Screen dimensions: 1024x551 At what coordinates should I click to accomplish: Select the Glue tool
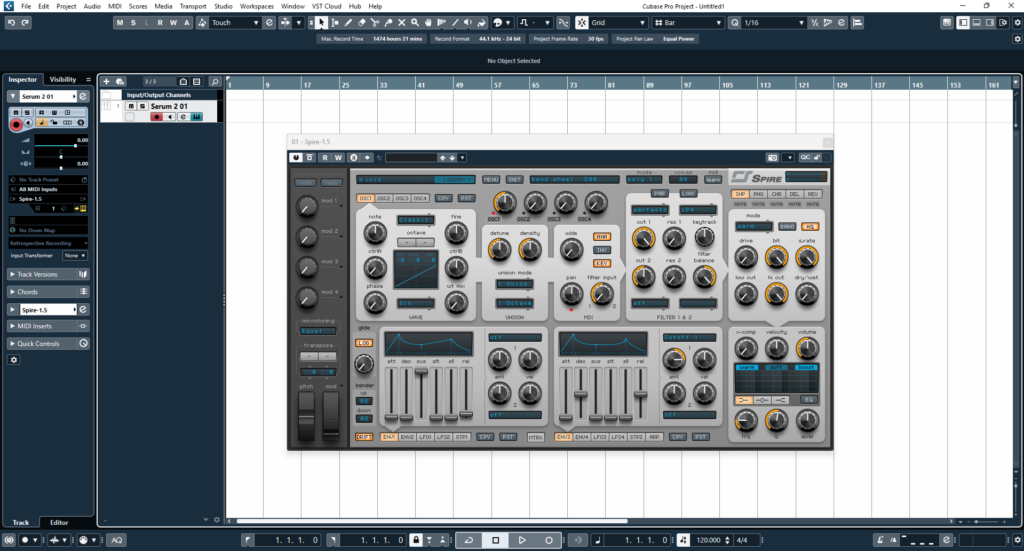tap(388, 22)
